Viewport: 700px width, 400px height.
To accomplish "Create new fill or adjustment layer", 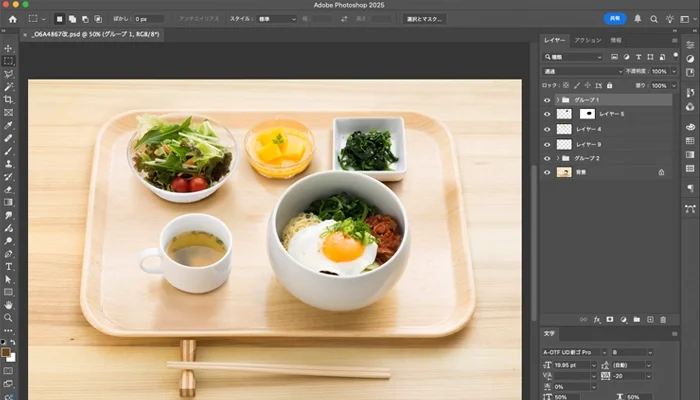I will (623, 320).
